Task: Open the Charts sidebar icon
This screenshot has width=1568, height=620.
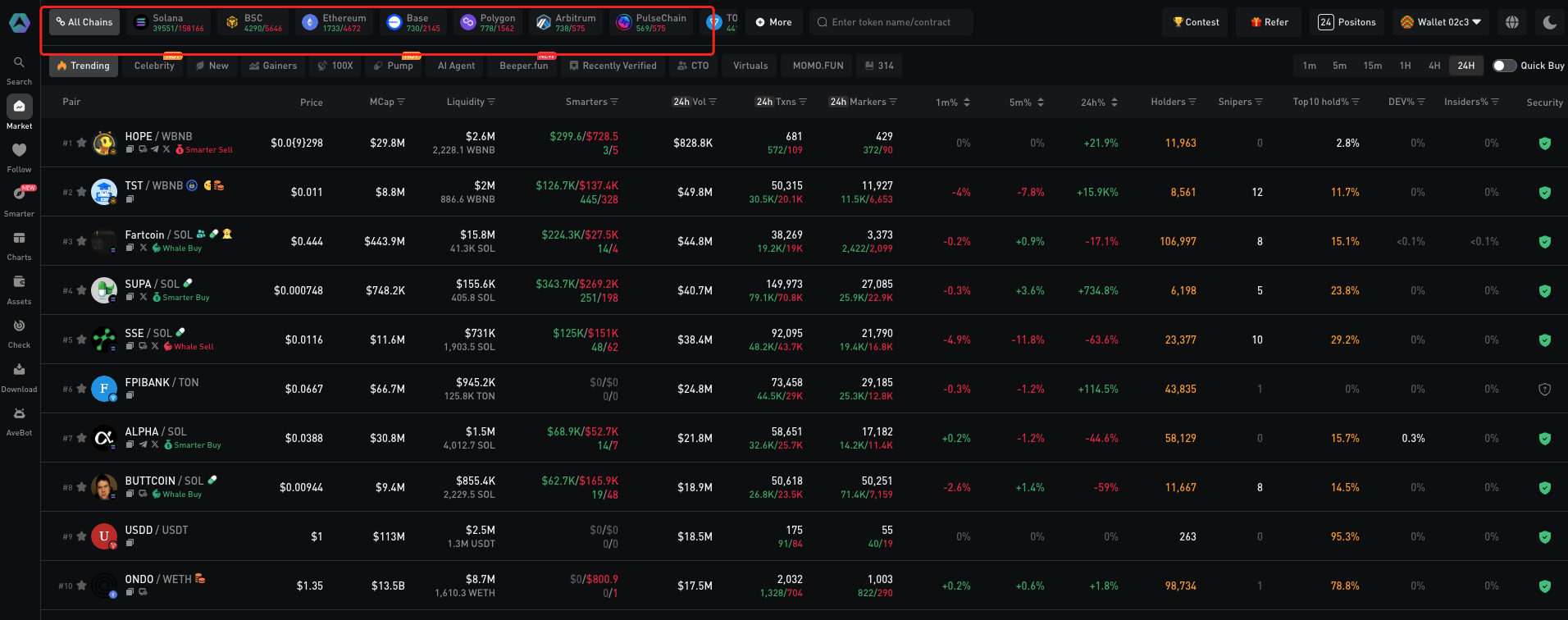Action: (19, 239)
